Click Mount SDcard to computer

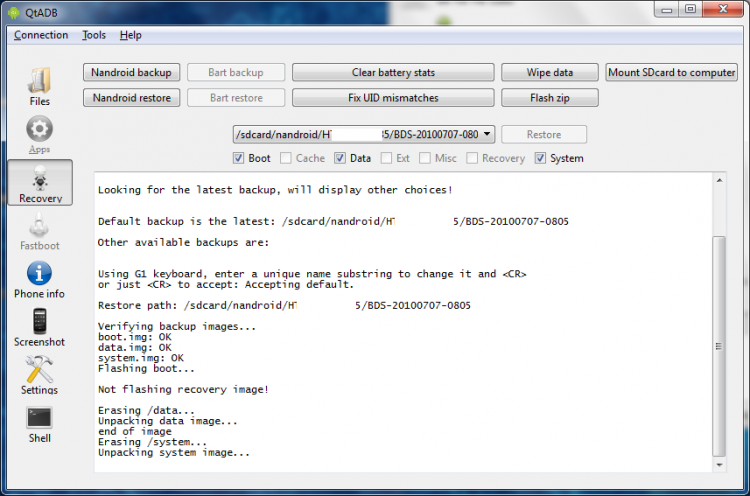[x=672, y=73]
